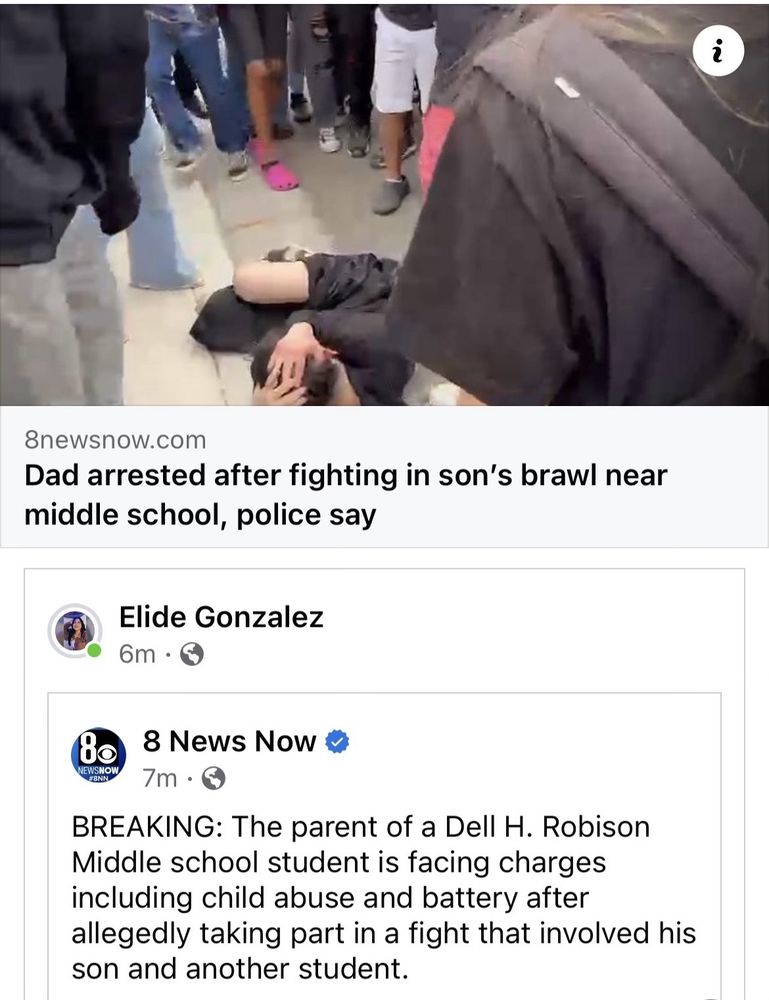Open the Elide Gonzalez name link
This screenshot has width=769, height=1000.
click(x=221, y=617)
